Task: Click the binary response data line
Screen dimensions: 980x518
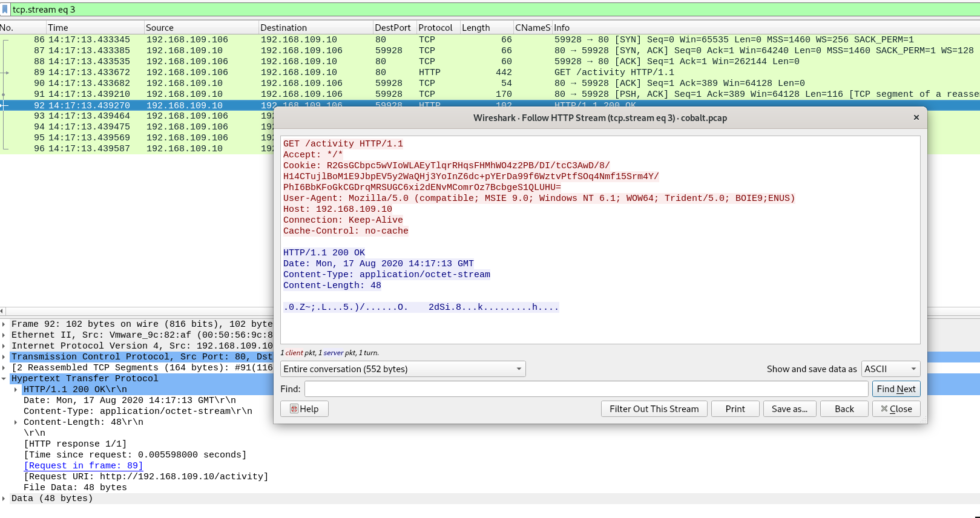Action: click(421, 307)
